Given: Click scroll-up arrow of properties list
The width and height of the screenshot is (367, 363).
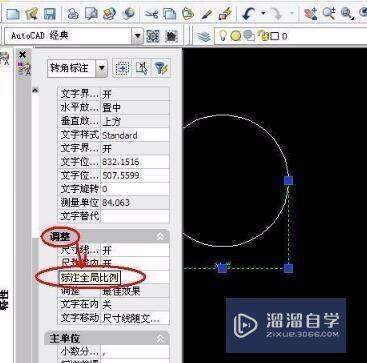Looking at the screenshot, I should coord(35,90).
